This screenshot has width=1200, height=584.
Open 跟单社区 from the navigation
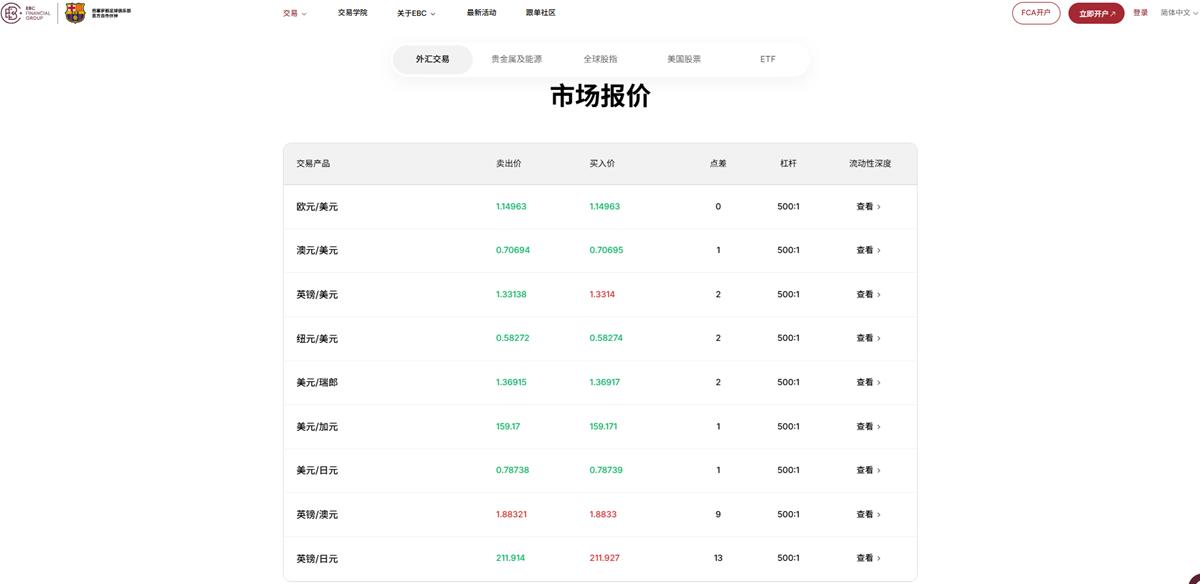[540, 12]
